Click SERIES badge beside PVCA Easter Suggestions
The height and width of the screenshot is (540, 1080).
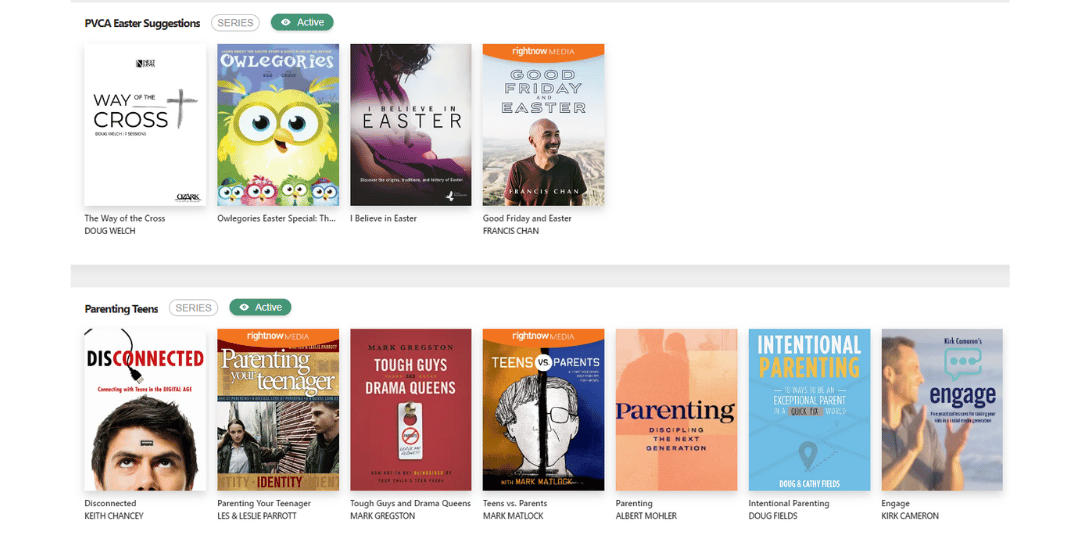click(235, 23)
